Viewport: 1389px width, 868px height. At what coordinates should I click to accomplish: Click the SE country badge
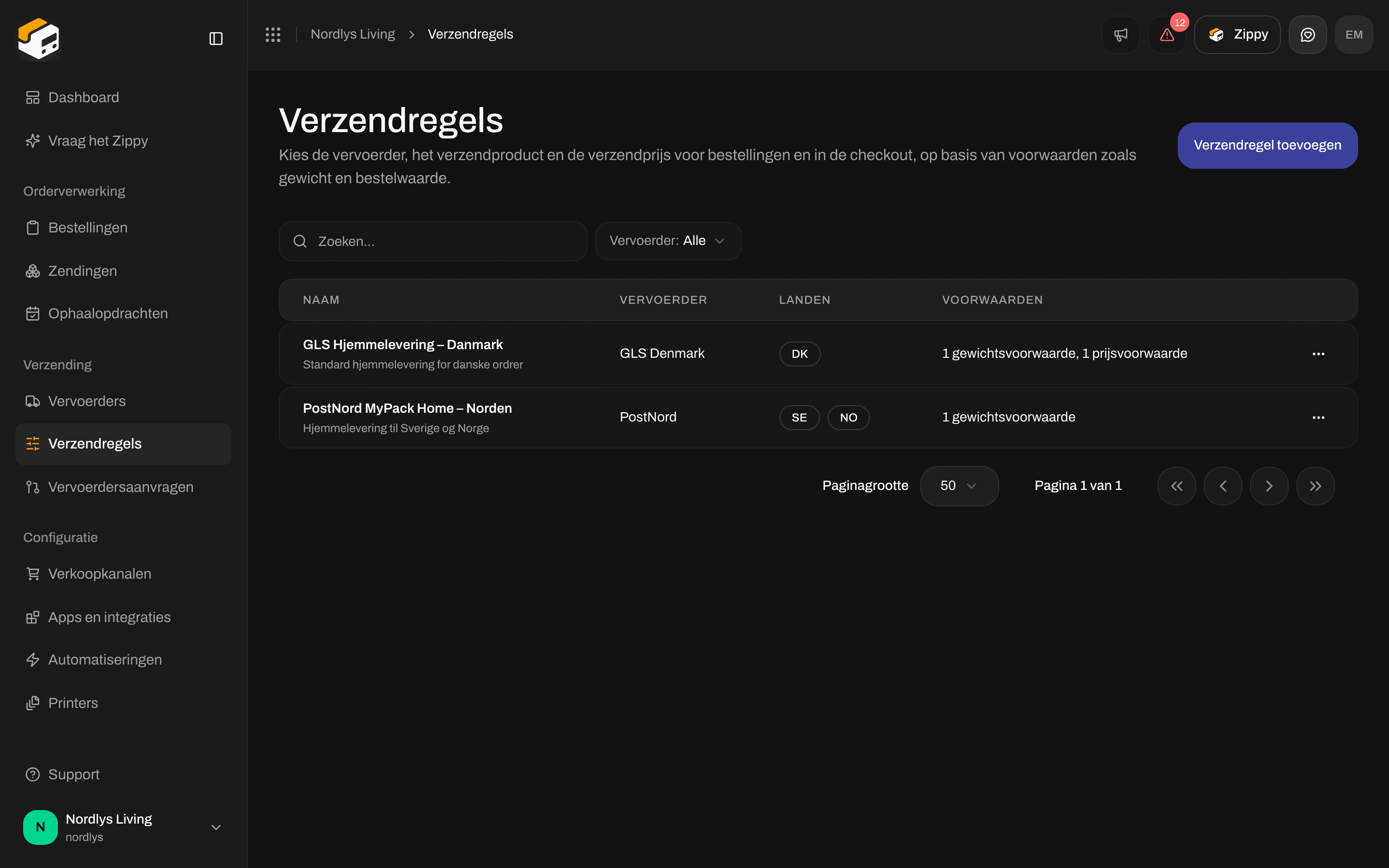pos(799,417)
